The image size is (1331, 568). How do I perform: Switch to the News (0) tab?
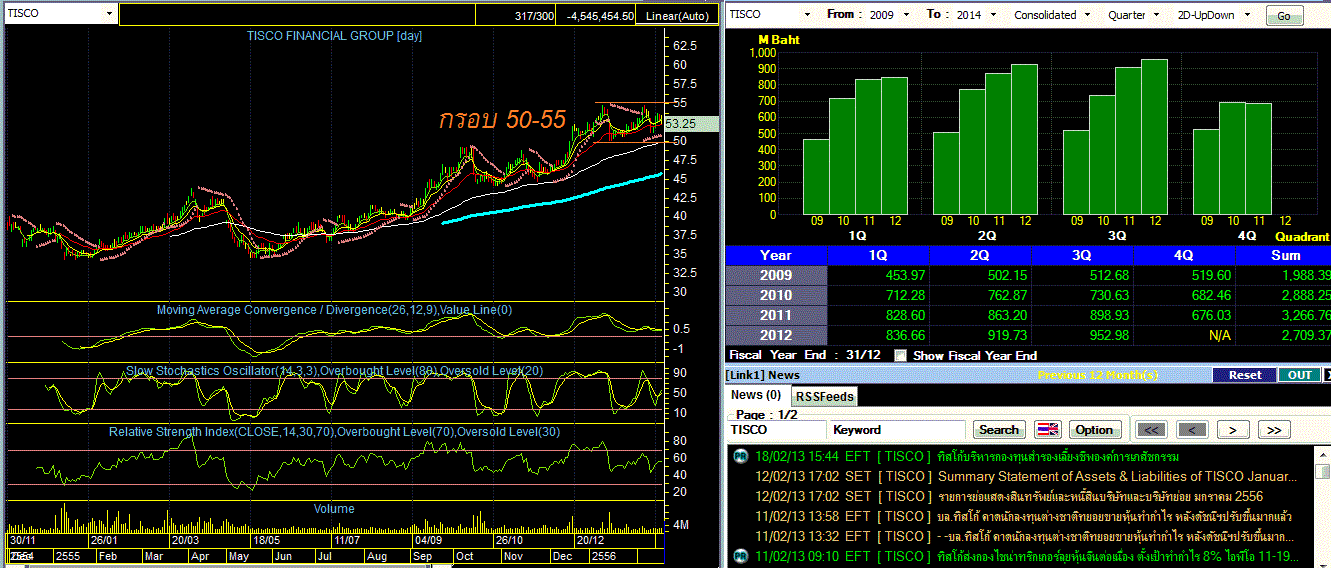click(x=757, y=395)
